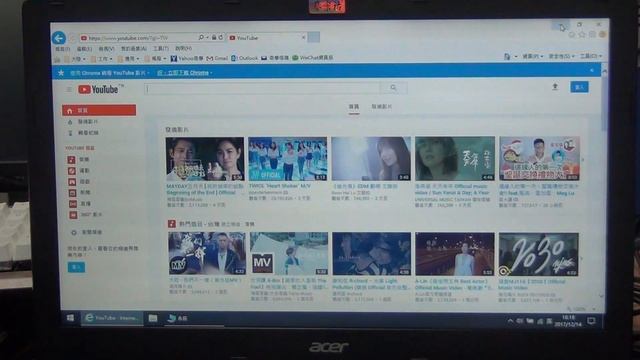This screenshot has width=640, height=360.
Task: Open the File Explorer taskbar icon
Action: pos(153,318)
